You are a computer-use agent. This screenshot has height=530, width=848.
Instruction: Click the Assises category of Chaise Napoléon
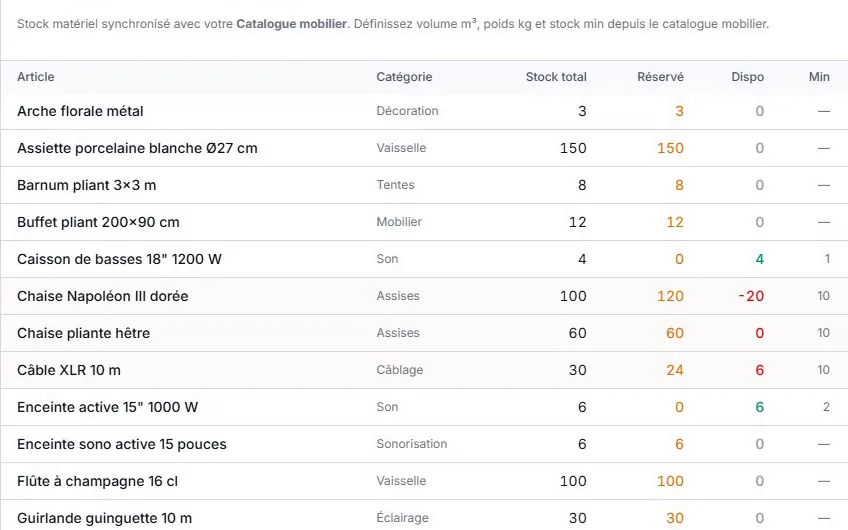tap(398, 296)
